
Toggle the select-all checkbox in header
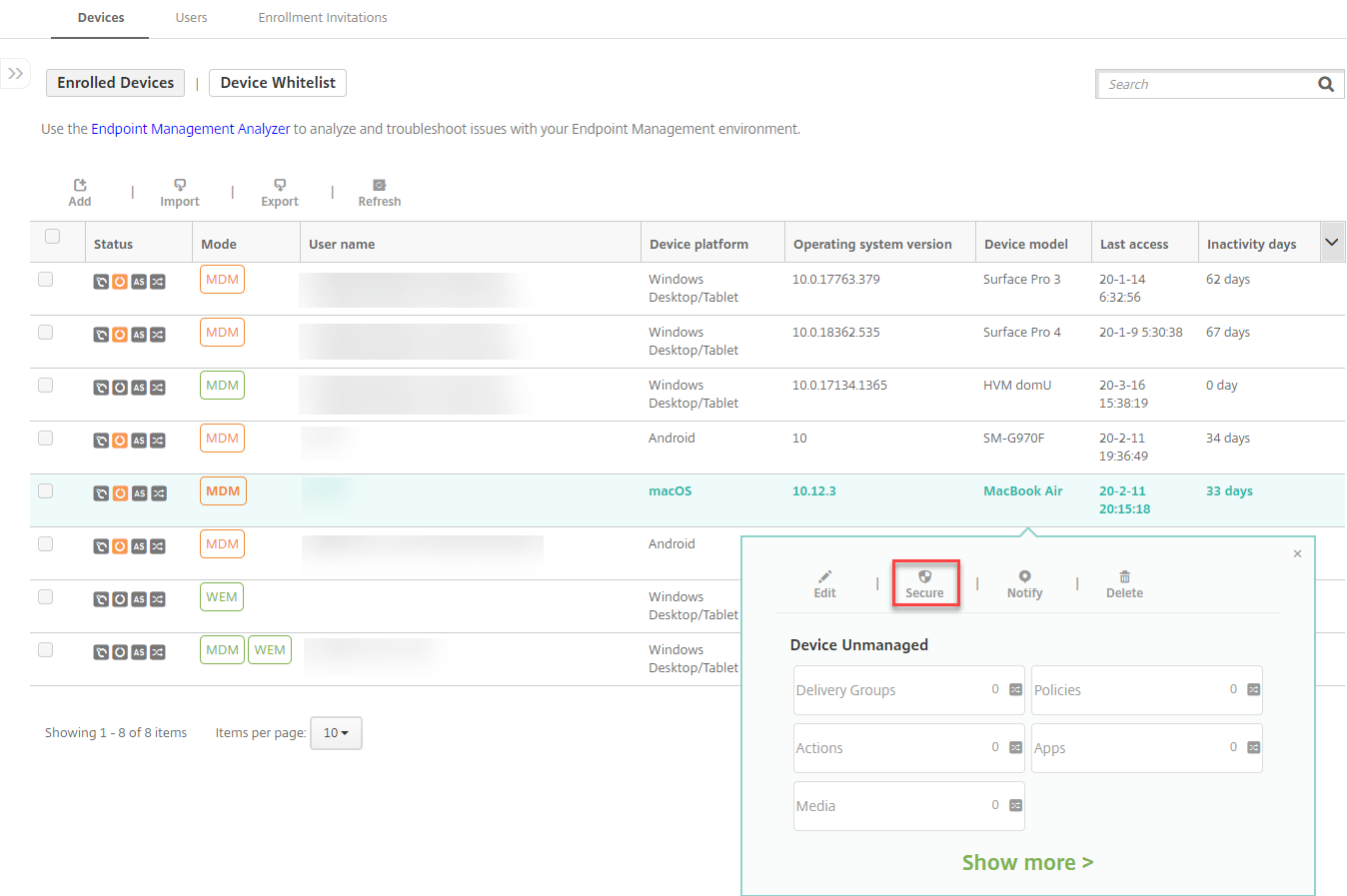pos(53,237)
